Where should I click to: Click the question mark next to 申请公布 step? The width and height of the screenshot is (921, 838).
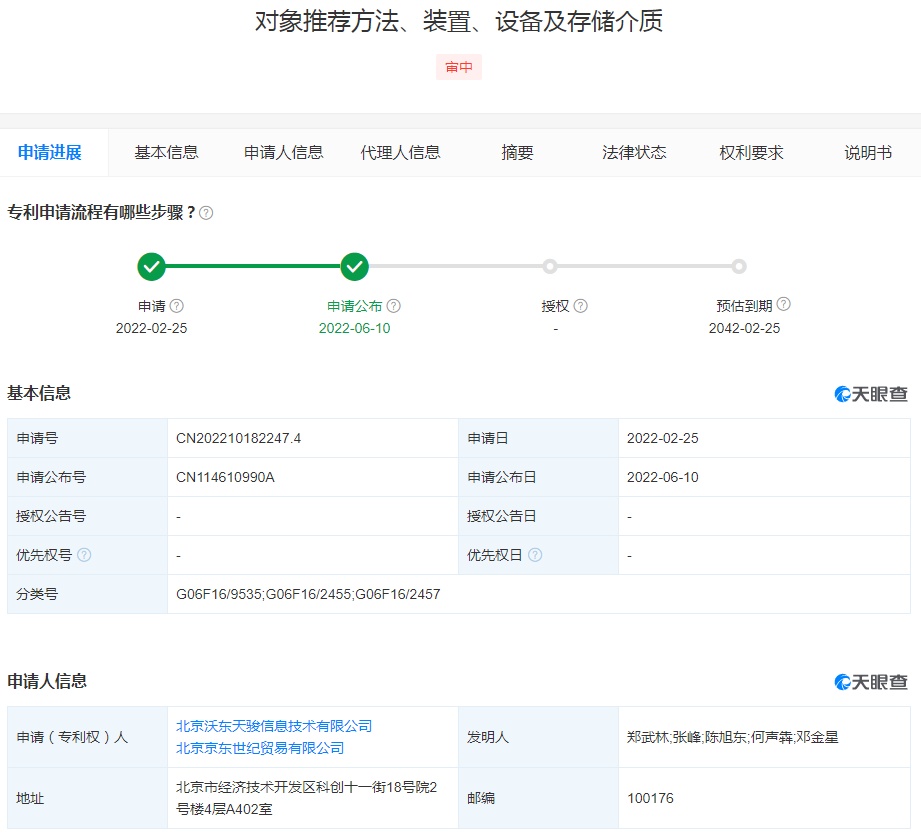tap(394, 306)
